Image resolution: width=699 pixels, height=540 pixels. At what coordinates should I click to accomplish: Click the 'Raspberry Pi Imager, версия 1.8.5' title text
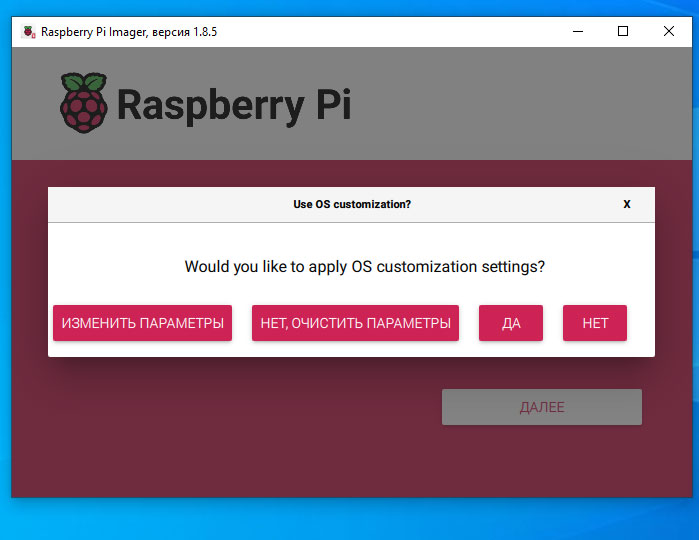pyautogui.click(x=129, y=32)
